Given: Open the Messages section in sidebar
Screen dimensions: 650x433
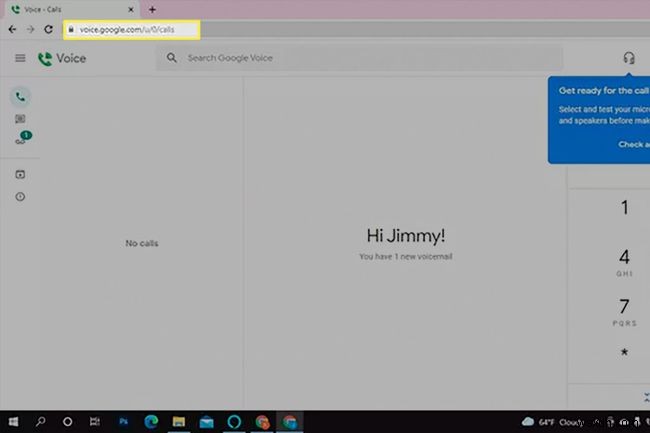Looking at the screenshot, I should (20, 119).
